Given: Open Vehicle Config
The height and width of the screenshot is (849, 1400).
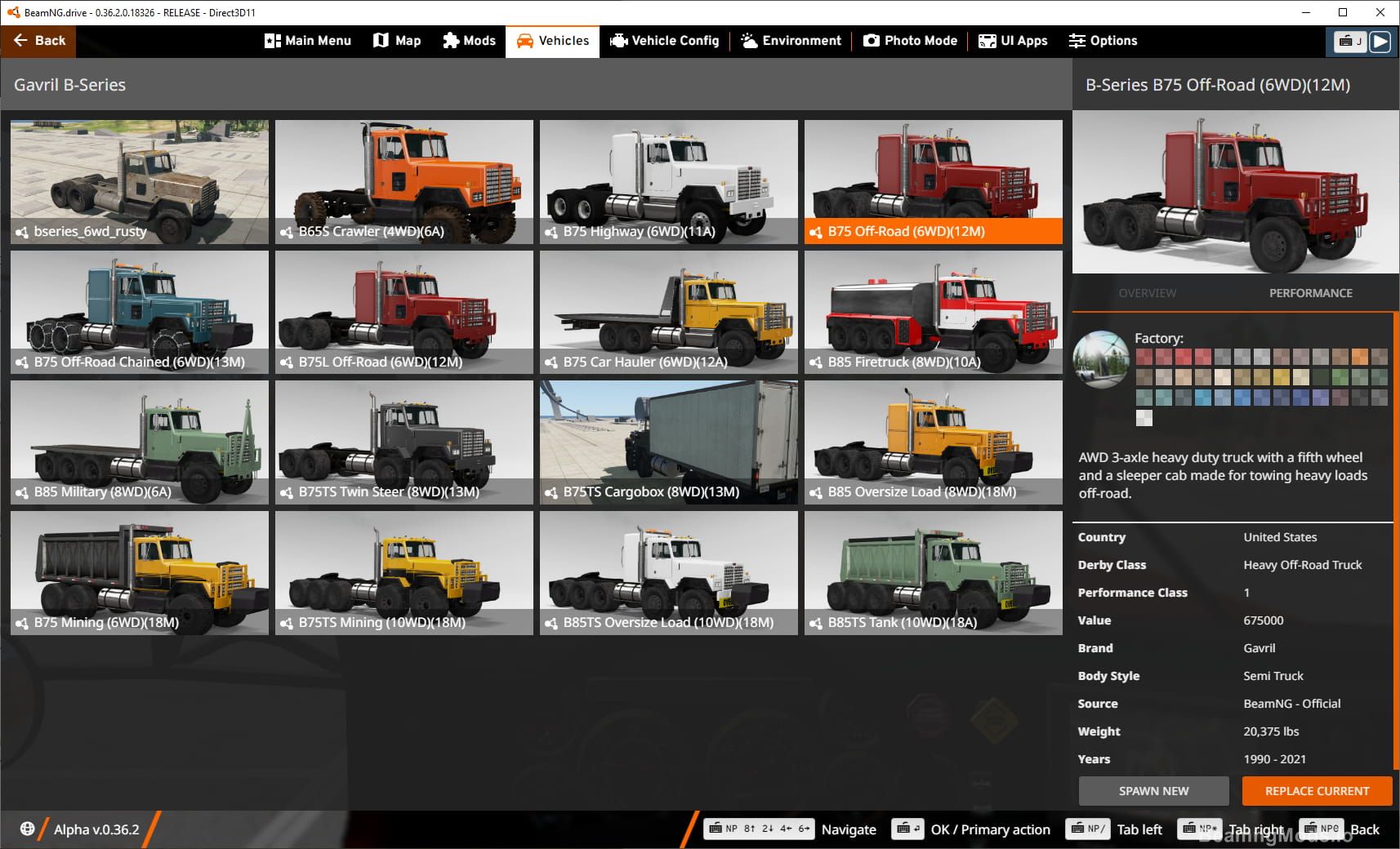Looking at the screenshot, I should coord(664,41).
